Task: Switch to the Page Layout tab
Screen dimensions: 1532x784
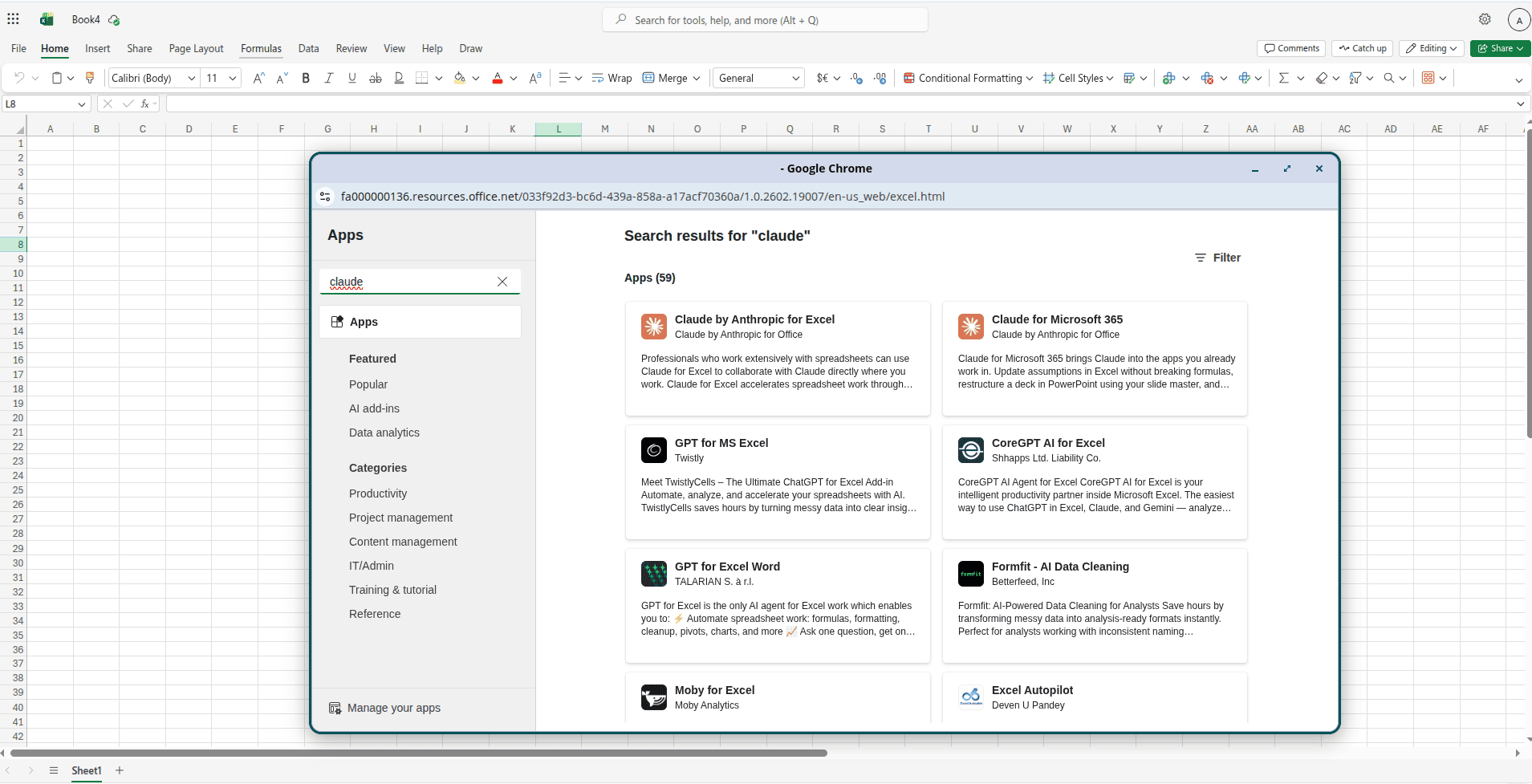Action: (197, 48)
